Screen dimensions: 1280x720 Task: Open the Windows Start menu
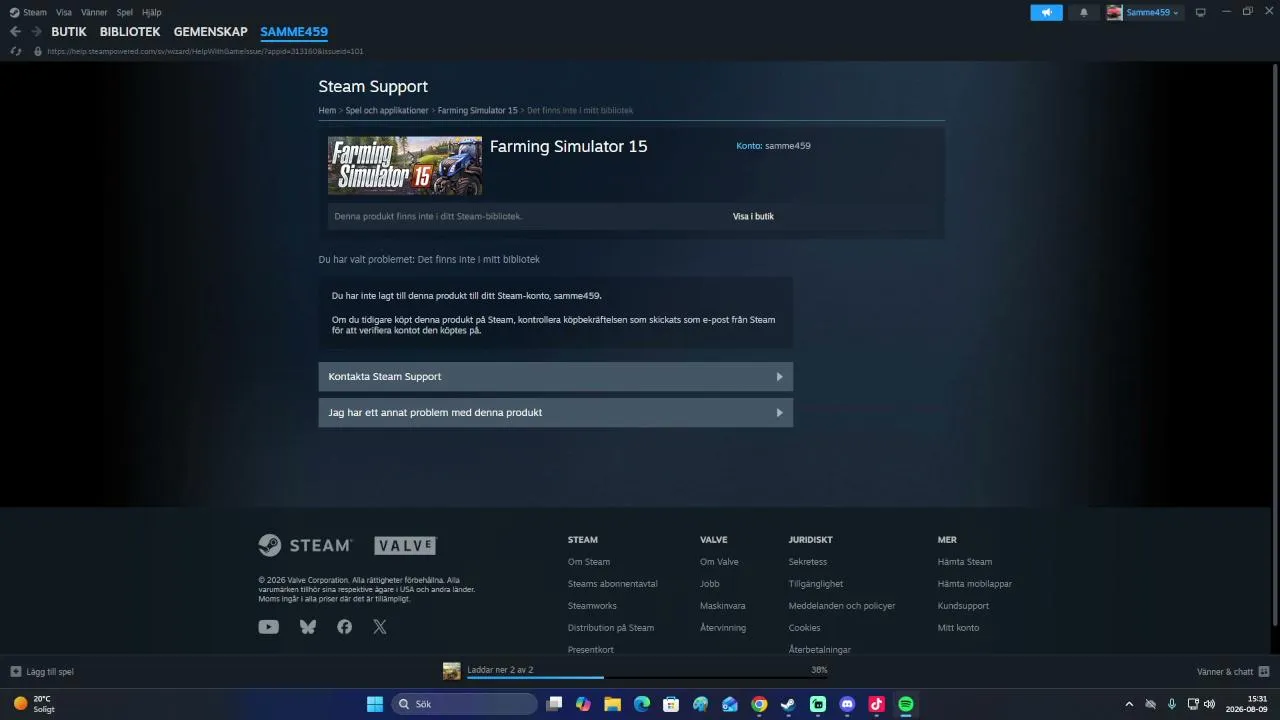click(x=375, y=704)
